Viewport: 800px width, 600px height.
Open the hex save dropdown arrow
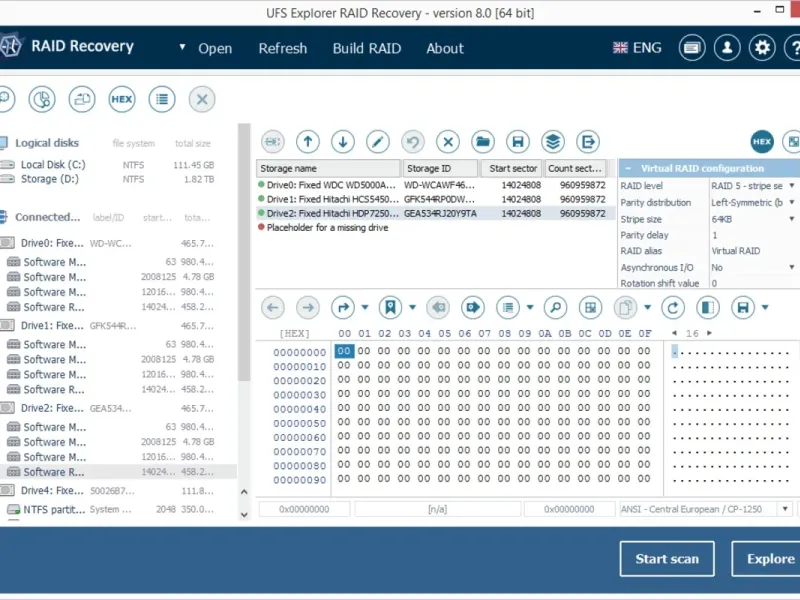tap(765, 307)
